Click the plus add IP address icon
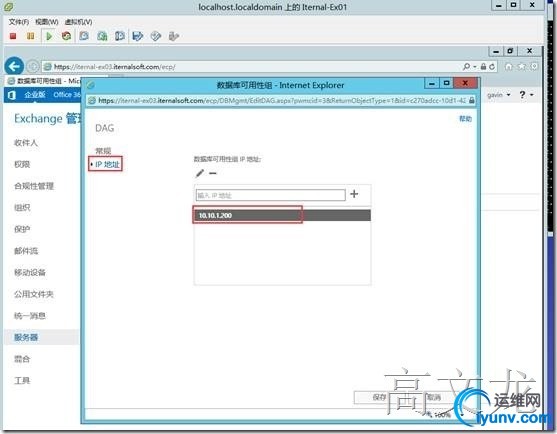557x434 pixels. pyautogui.click(x=354, y=194)
